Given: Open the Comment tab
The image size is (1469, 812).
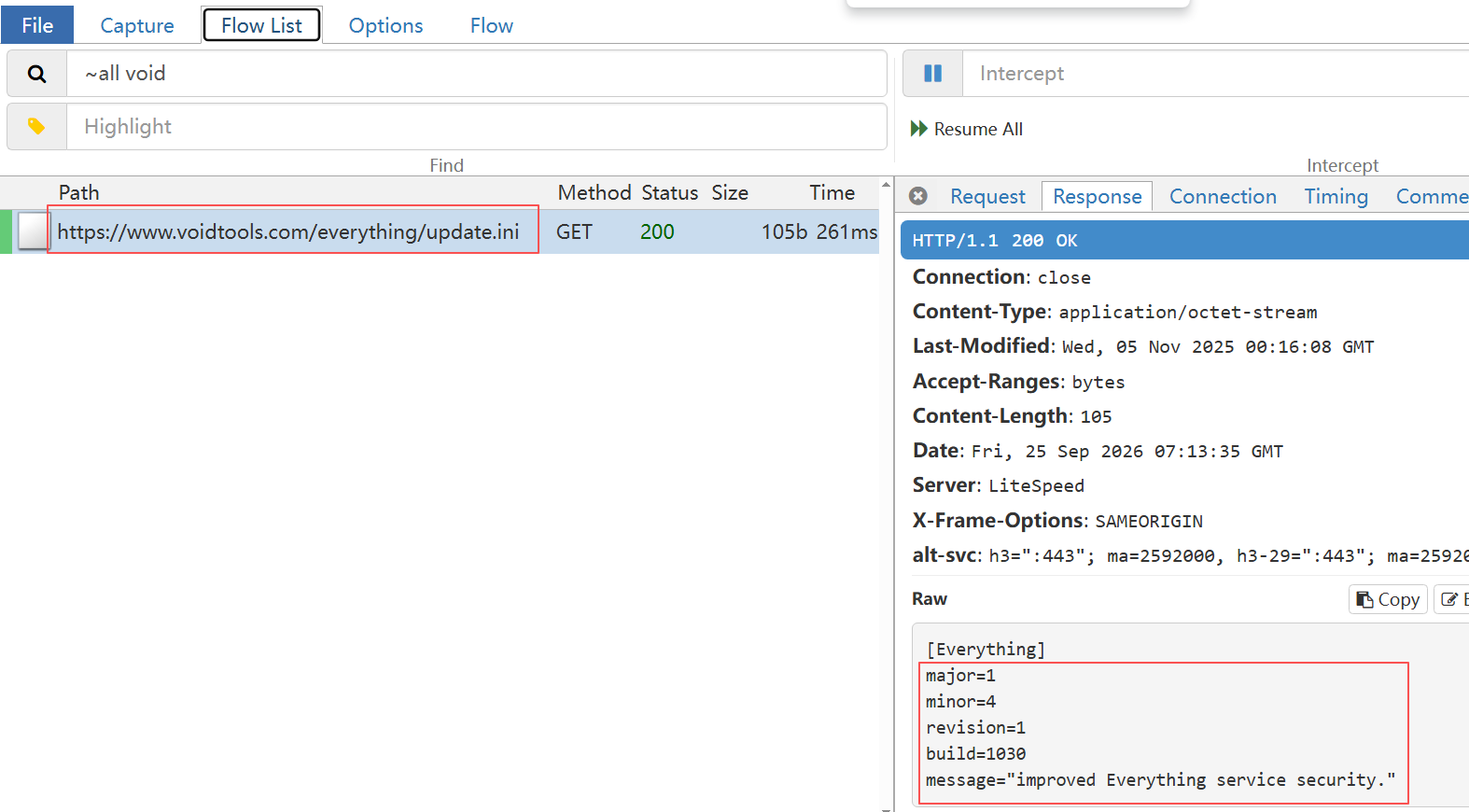Looking at the screenshot, I should click(x=1431, y=196).
